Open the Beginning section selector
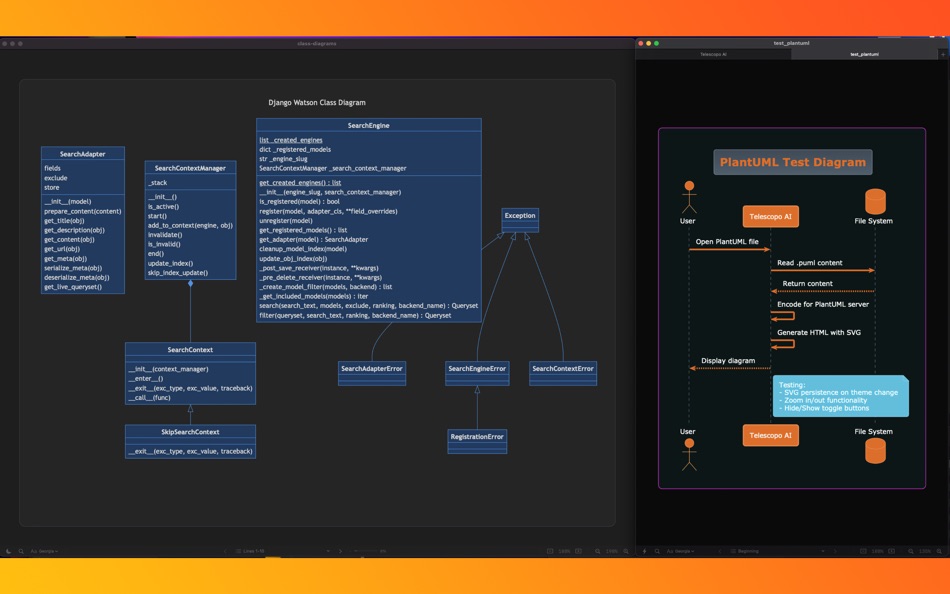This screenshot has height=594, width=950. [x=778, y=552]
